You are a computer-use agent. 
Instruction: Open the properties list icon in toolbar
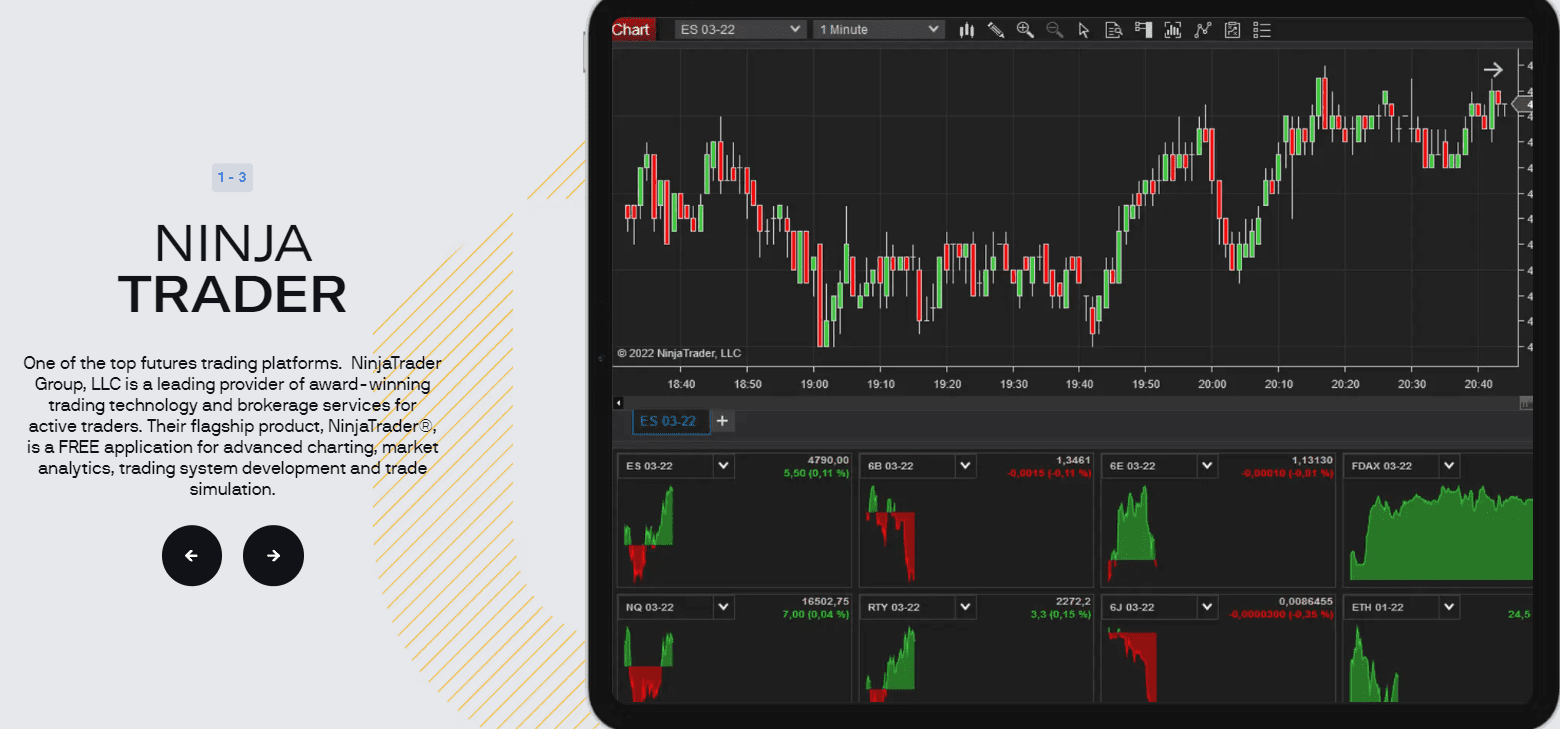1262,30
